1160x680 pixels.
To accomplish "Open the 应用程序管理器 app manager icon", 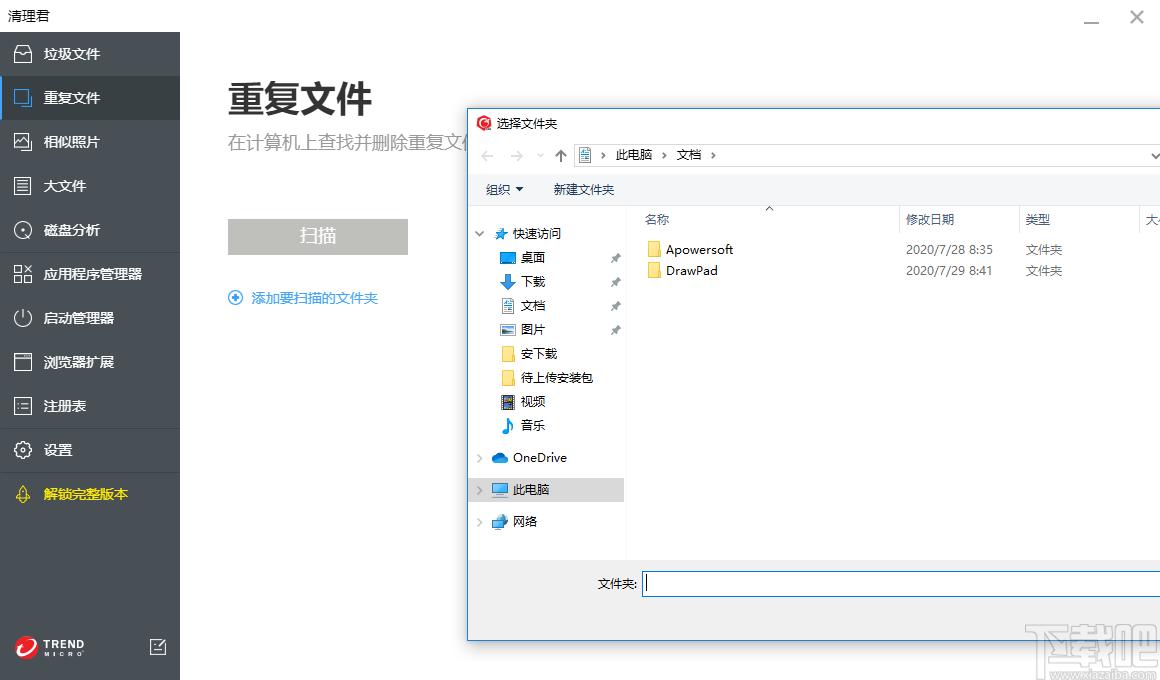I will (x=23, y=274).
